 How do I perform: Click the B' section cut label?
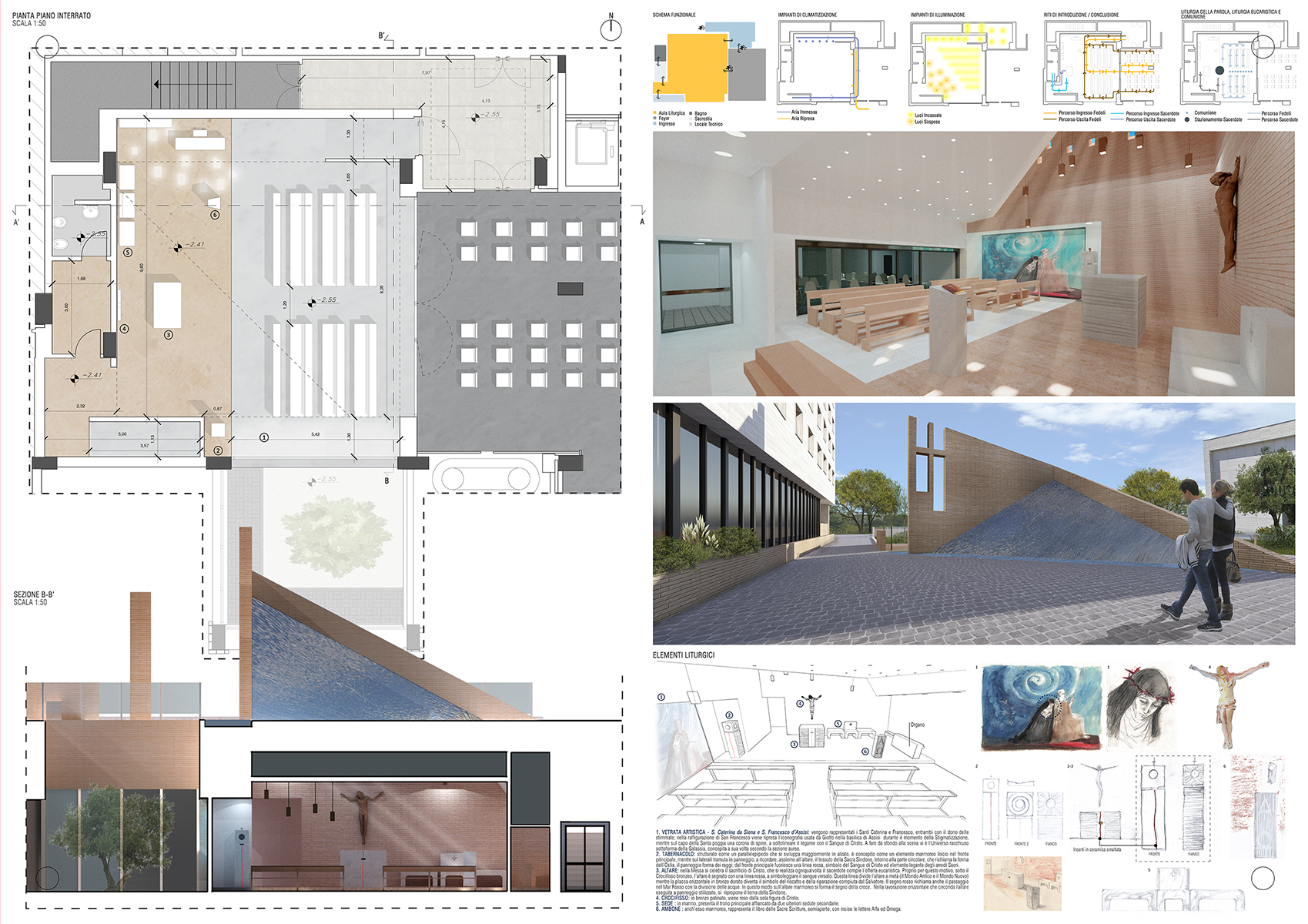[382, 35]
